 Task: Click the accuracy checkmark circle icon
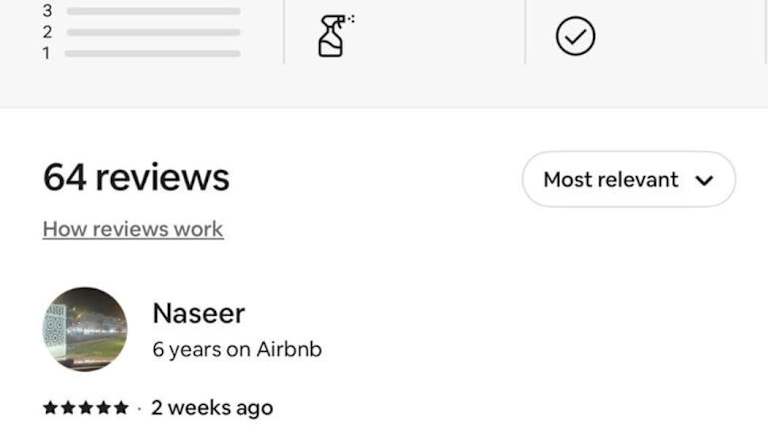(x=575, y=37)
